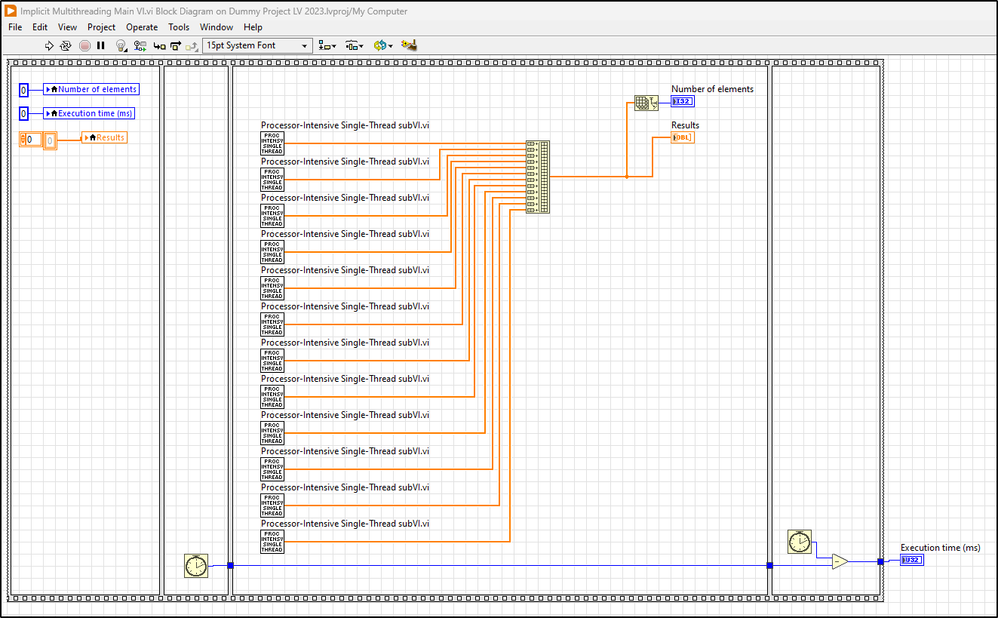This screenshot has height=618, width=998.
Task: Select the Subtract function node
Action: [840, 561]
